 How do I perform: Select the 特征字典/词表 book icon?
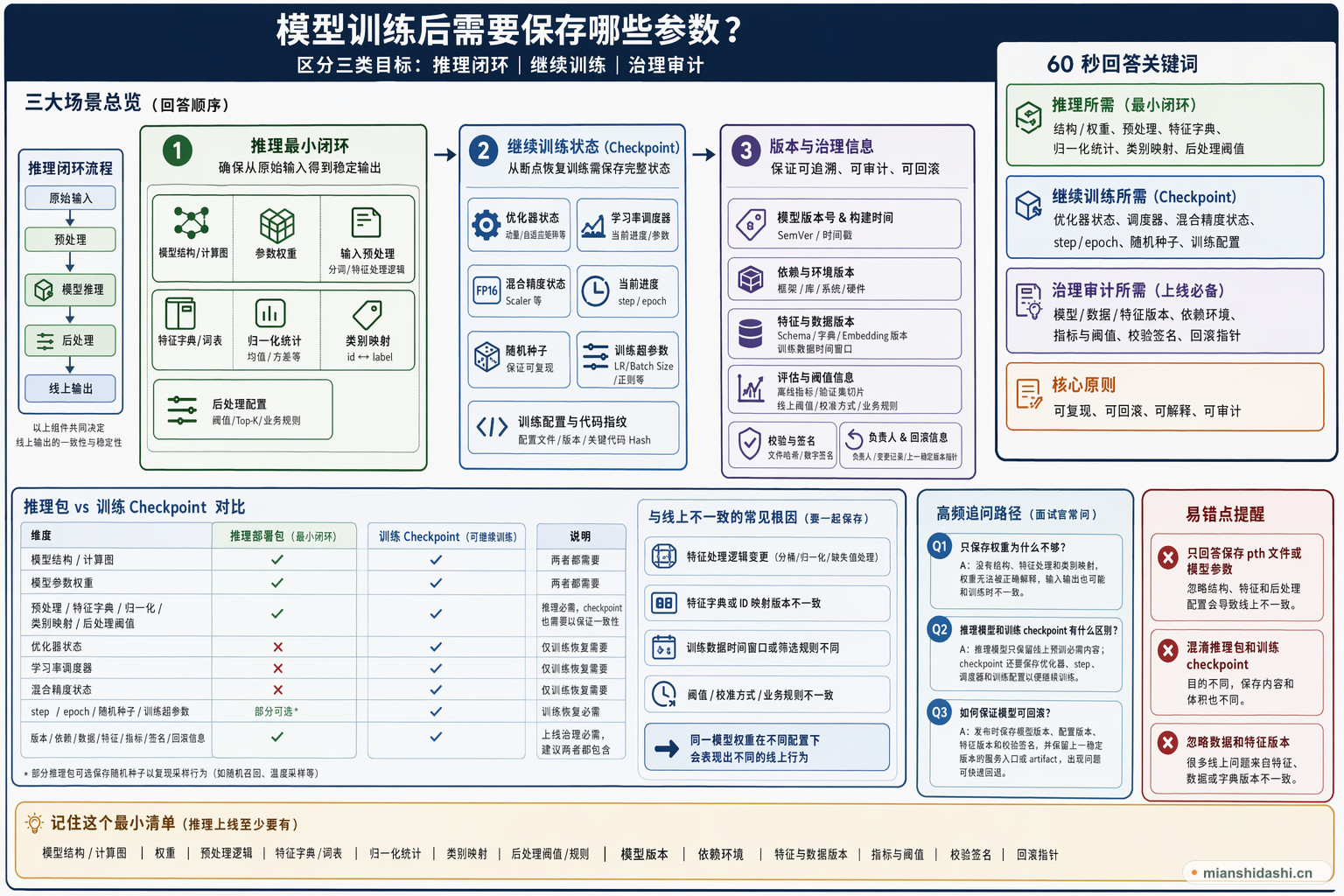point(180,313)
